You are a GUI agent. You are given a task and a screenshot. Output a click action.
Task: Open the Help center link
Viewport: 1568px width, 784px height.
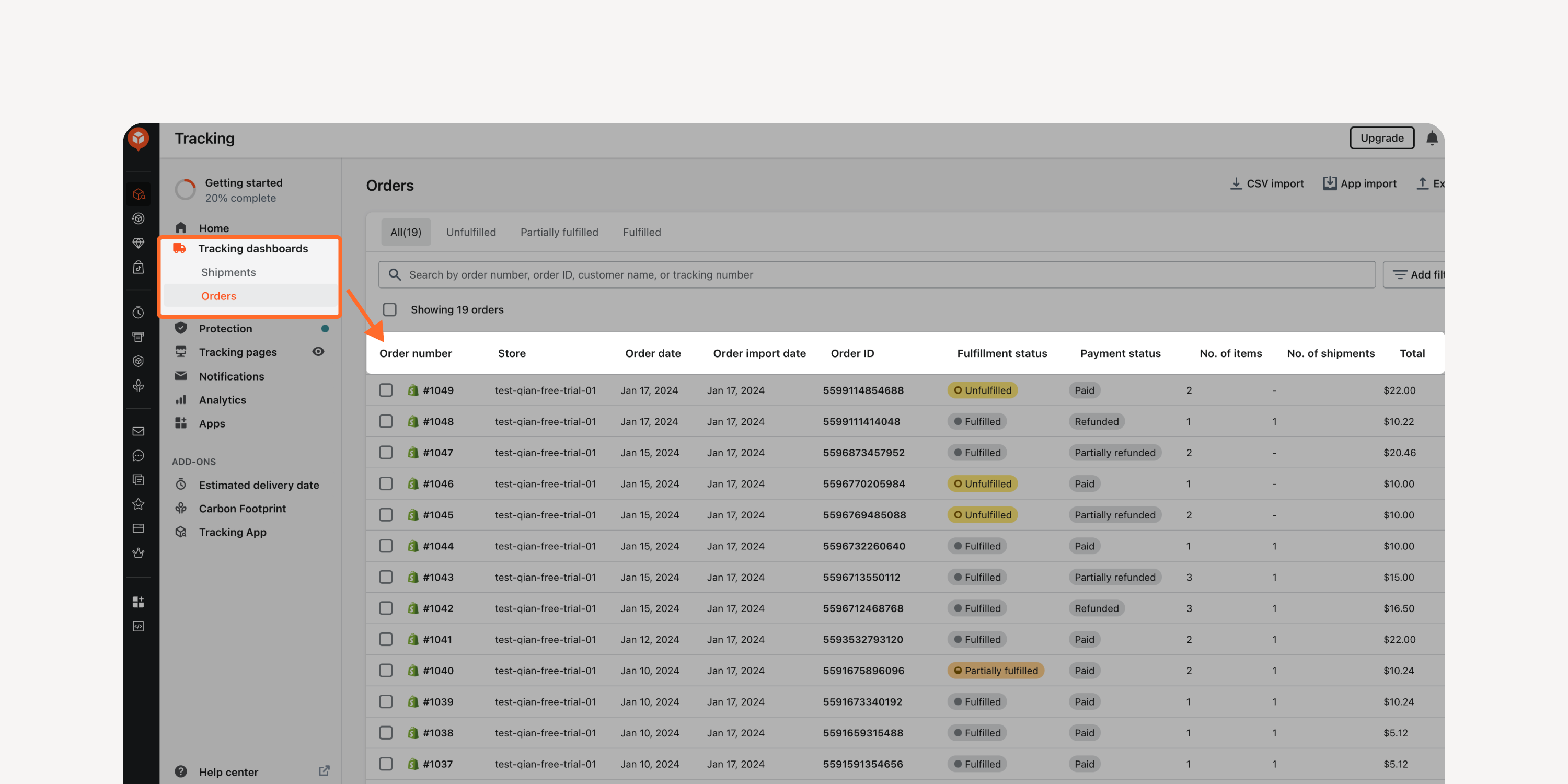pos(228,771)
